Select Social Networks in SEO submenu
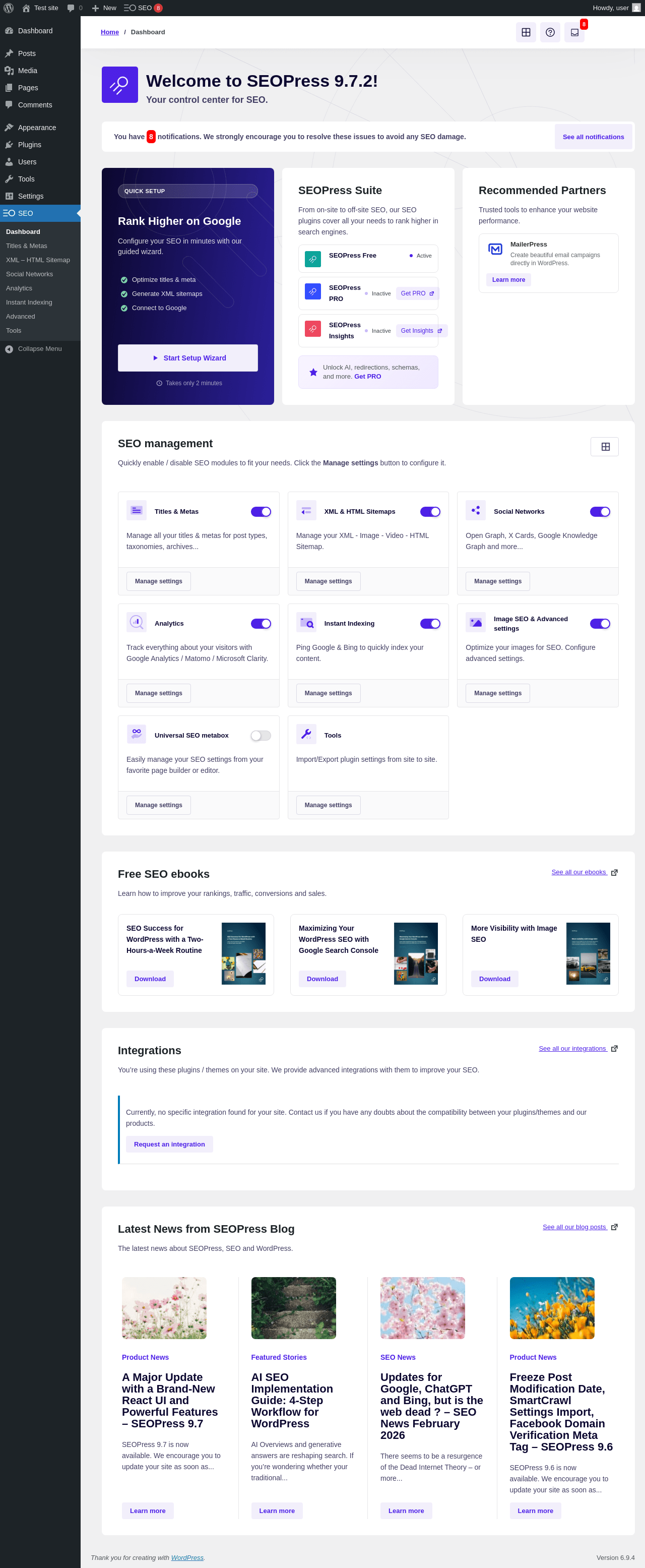Image resolution: width=645 pixels, height=1568 pixels. coord(29,274)
